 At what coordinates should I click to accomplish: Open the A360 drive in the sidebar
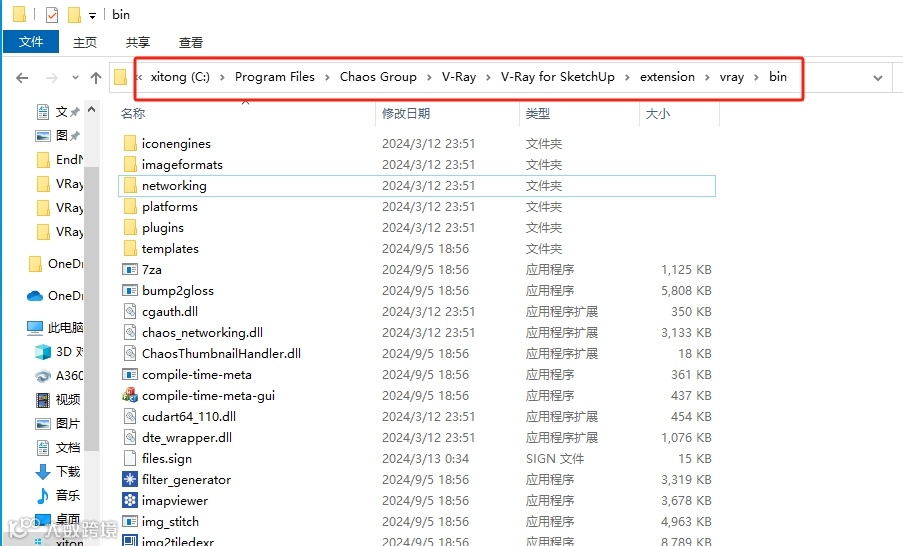pos(59,376)
